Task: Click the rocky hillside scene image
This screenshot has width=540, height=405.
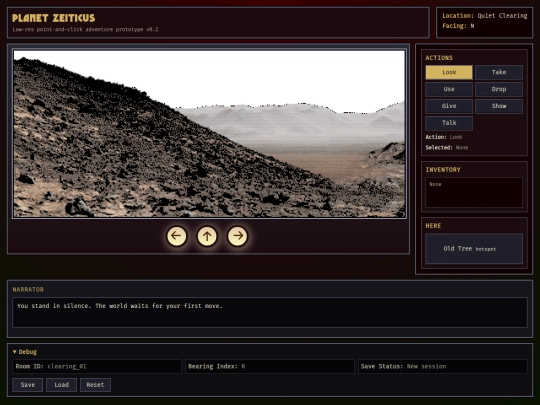Action: [x=209, y=134]
